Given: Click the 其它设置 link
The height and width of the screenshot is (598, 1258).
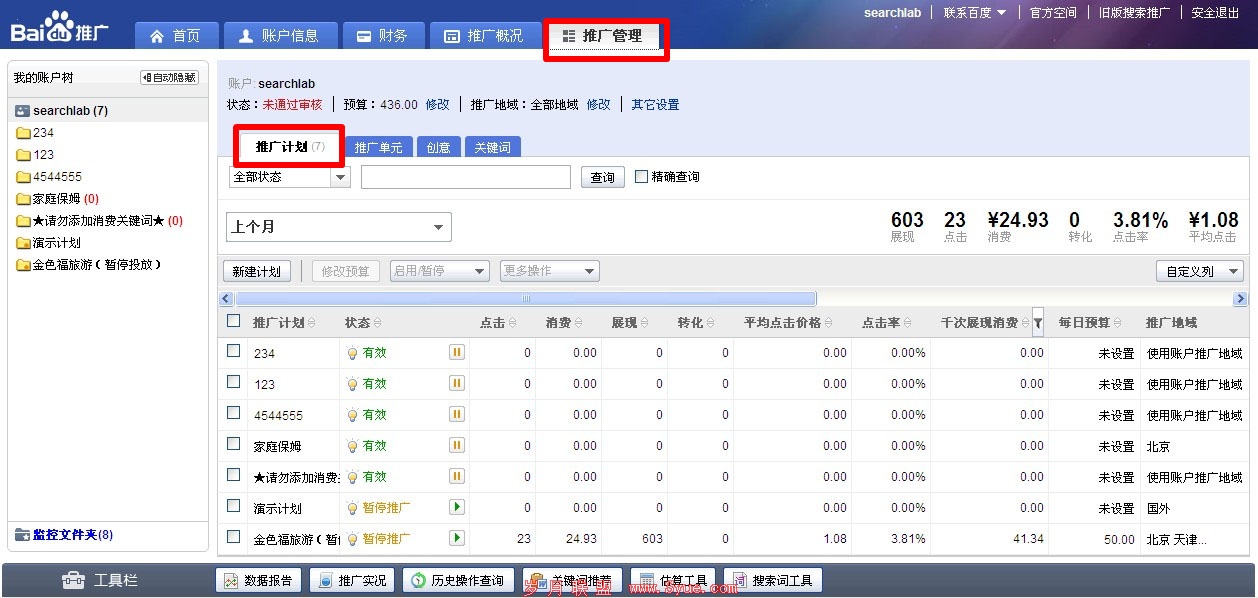Looking at the screenshot, I should [655, 105].
